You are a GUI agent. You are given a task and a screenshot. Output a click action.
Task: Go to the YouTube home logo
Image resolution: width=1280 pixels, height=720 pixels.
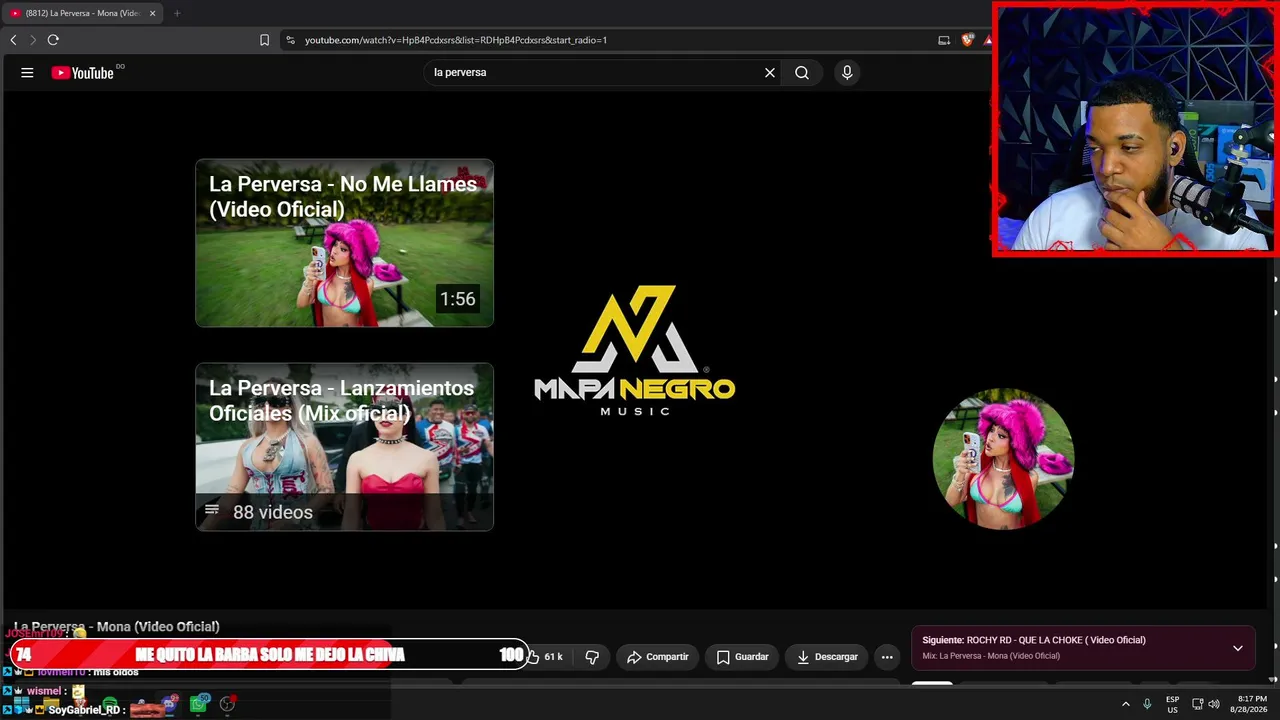tap(83, 72)
